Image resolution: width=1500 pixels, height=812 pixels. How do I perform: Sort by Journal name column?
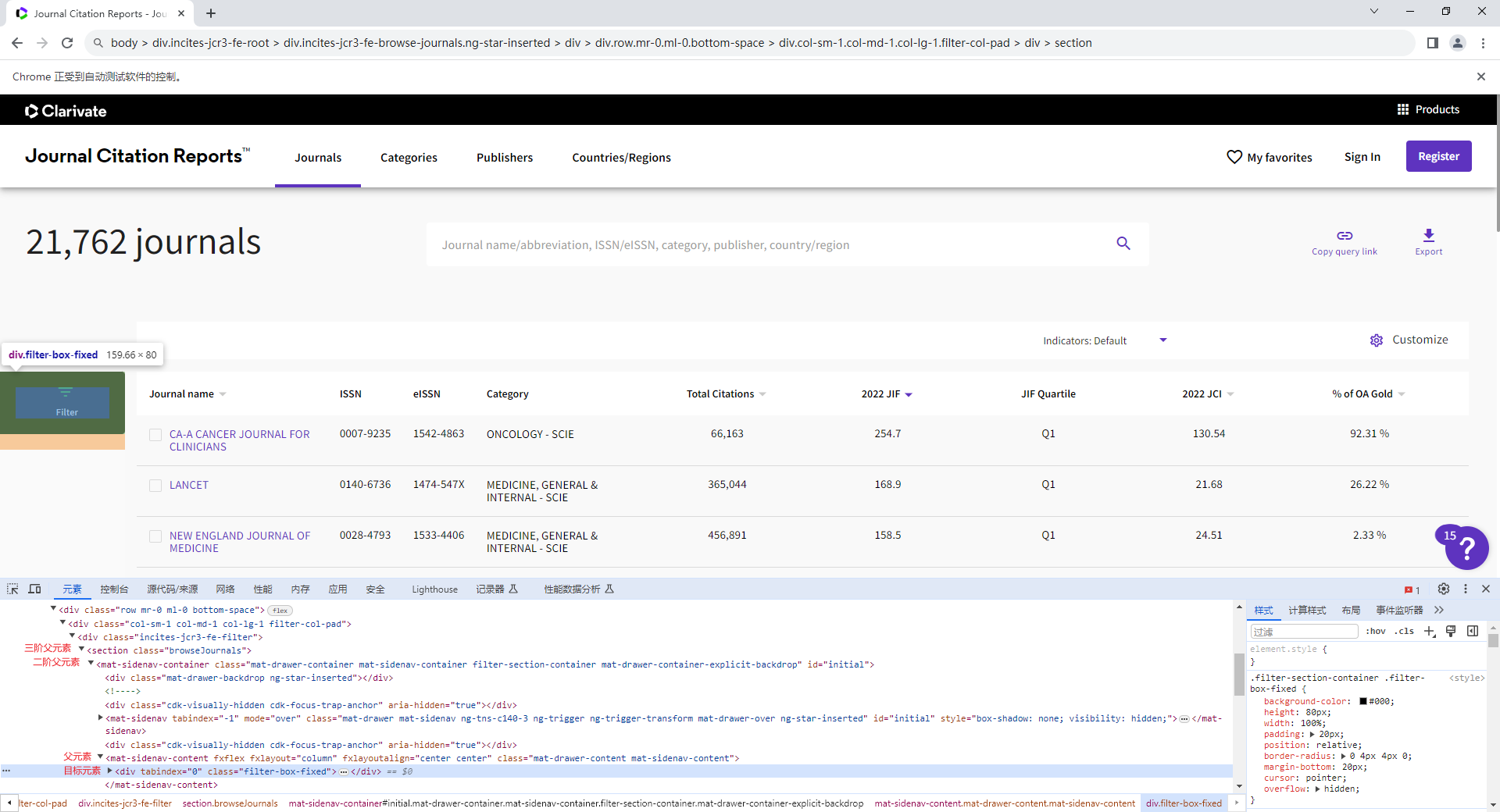(187, 394)
